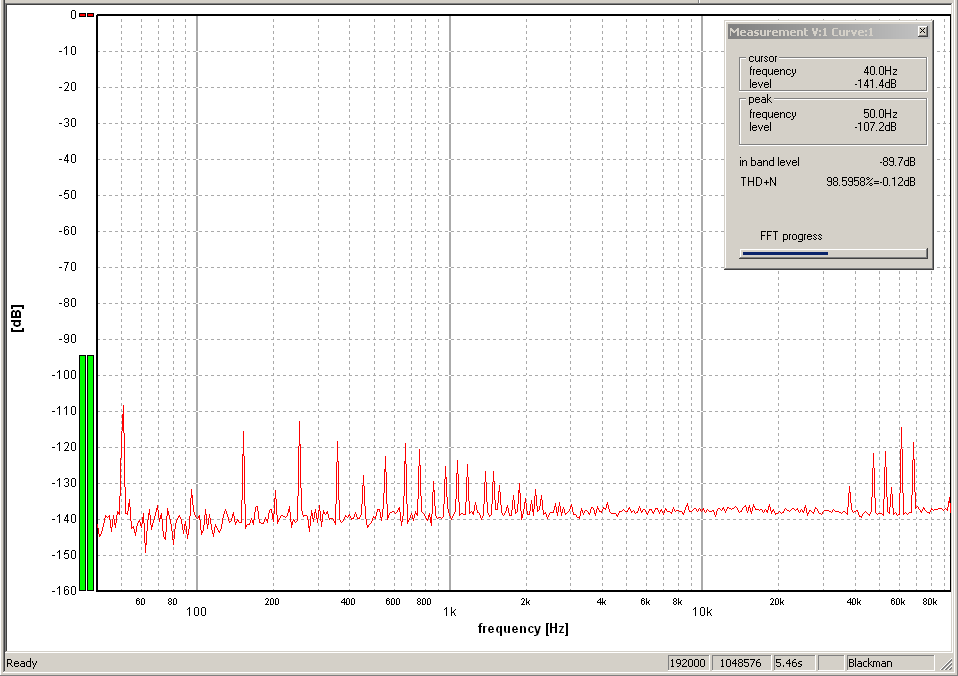Click the 192000 sample rate status field
This screenshot has width=958, height=676.
[x=688, y=663]
